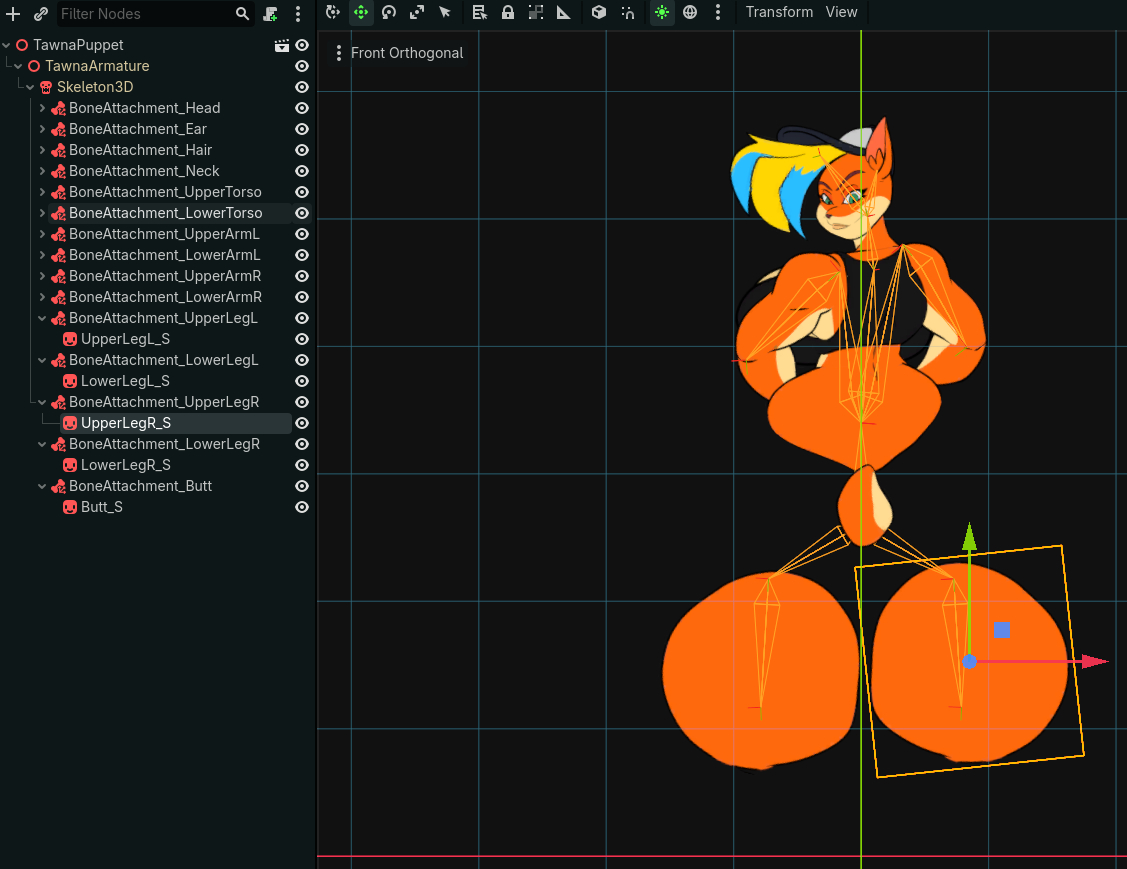The width and height of the screenshot is (1127, 869).
Task: Click the Filter Nodes search field
Action: coord(145,14)
